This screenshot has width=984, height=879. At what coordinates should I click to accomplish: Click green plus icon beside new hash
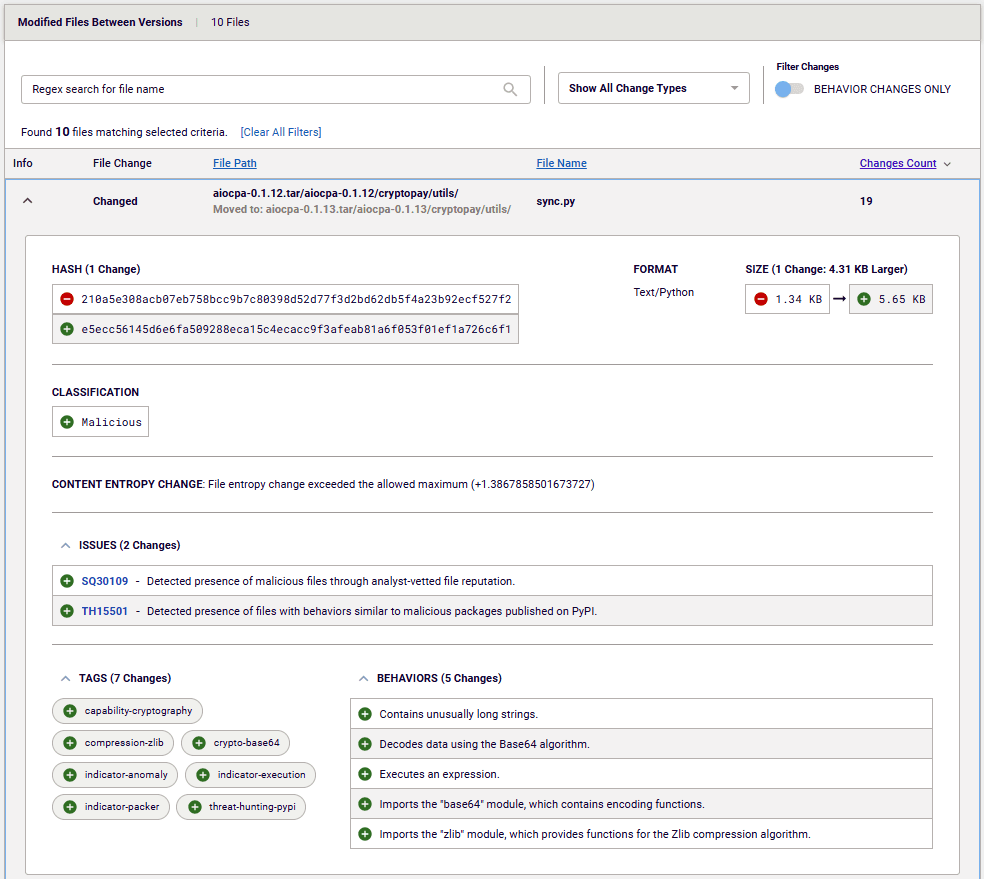[x=67, y=329]
